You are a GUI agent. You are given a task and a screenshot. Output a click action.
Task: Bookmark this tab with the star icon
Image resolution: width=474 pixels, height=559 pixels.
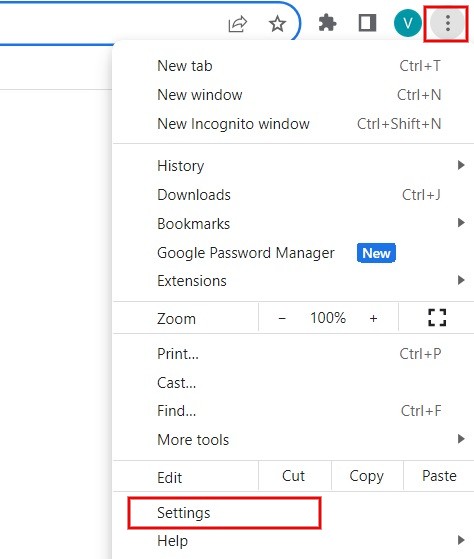[x=277, y=24]
